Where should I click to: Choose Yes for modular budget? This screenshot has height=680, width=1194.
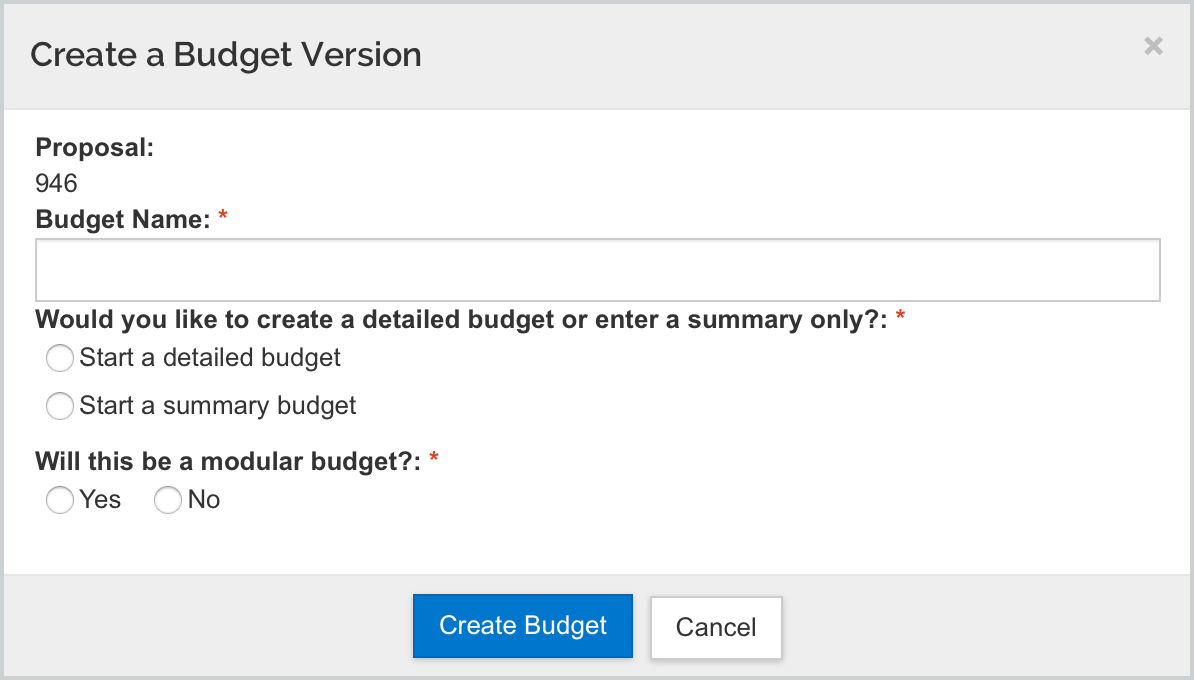click(59, 500)
